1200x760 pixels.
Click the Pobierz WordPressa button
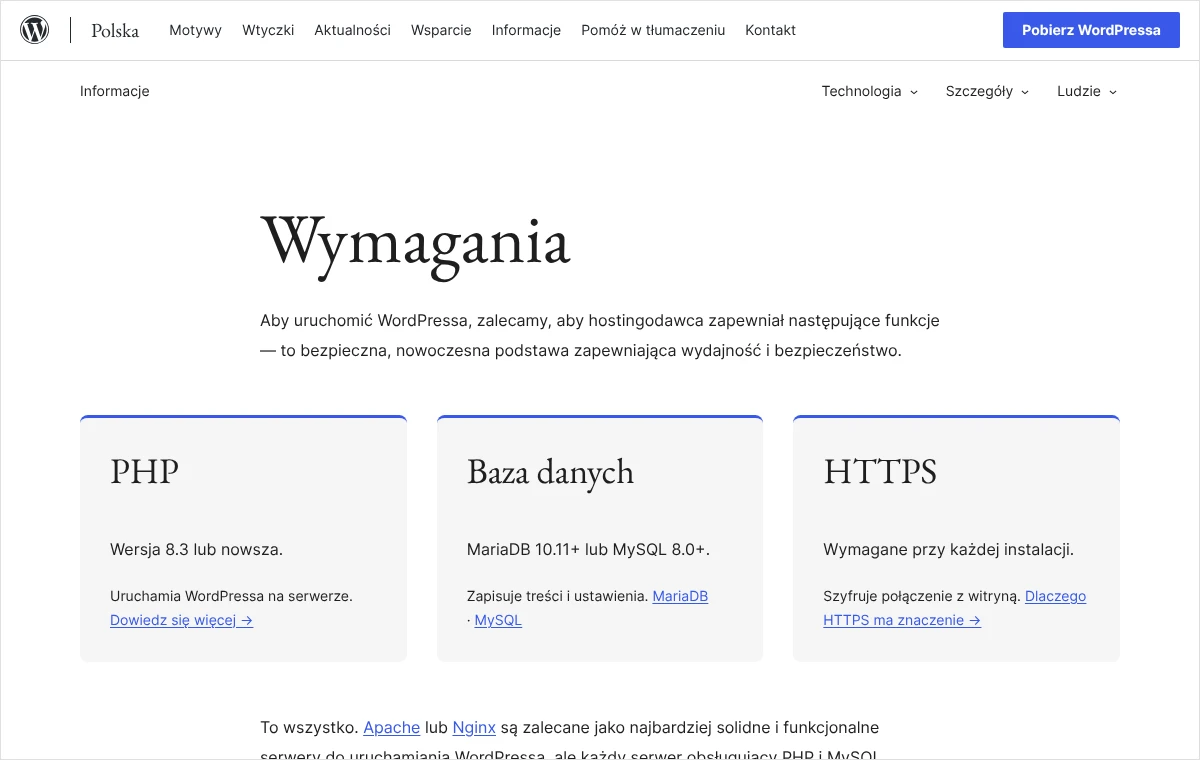(1091, 30)
